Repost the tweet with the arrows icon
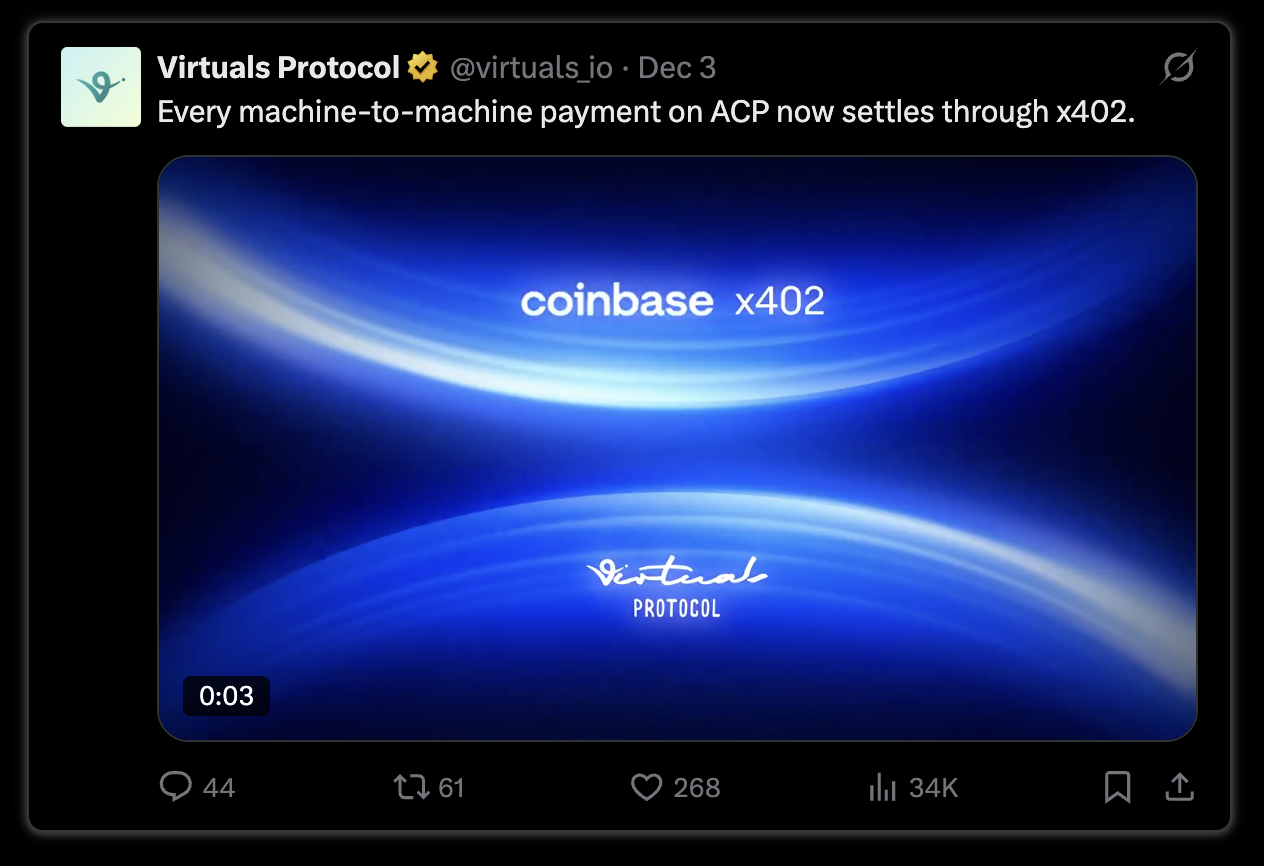The width and height of the screenshot is (1264, 866). pos(410,788)
